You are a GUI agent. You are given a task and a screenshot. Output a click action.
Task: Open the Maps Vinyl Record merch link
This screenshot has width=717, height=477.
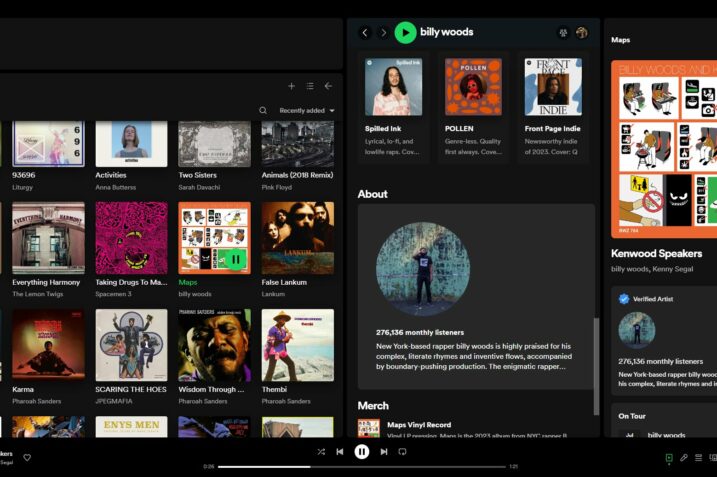point(419,425)
